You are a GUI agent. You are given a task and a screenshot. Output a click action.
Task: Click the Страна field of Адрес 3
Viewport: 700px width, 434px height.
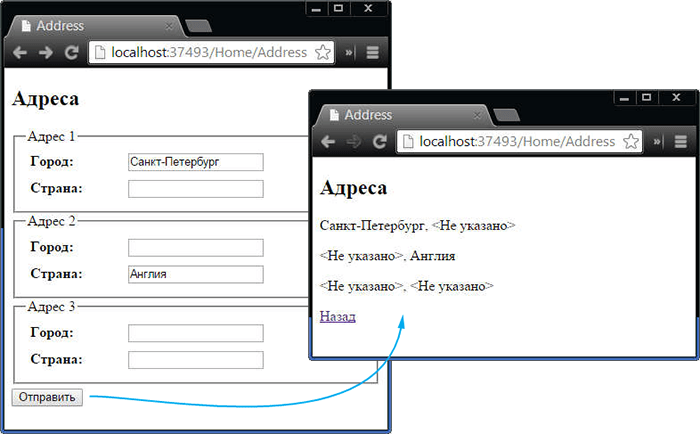click(x=196, y=360)
